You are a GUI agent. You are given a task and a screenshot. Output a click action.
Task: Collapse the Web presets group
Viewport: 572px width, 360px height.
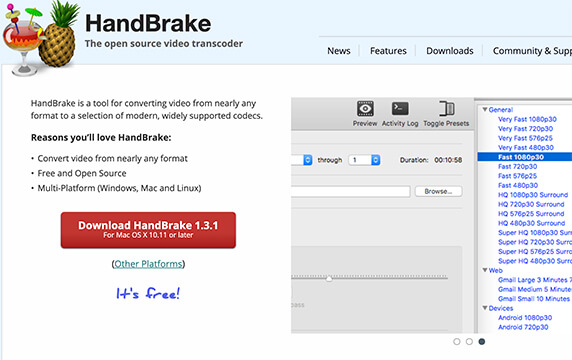click(x=485, y=270)
